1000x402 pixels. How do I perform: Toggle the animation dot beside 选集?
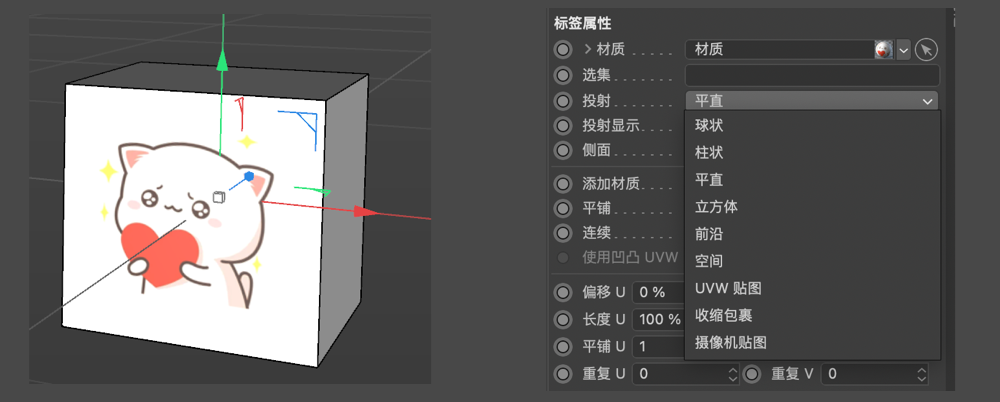[x=562, y=75]
